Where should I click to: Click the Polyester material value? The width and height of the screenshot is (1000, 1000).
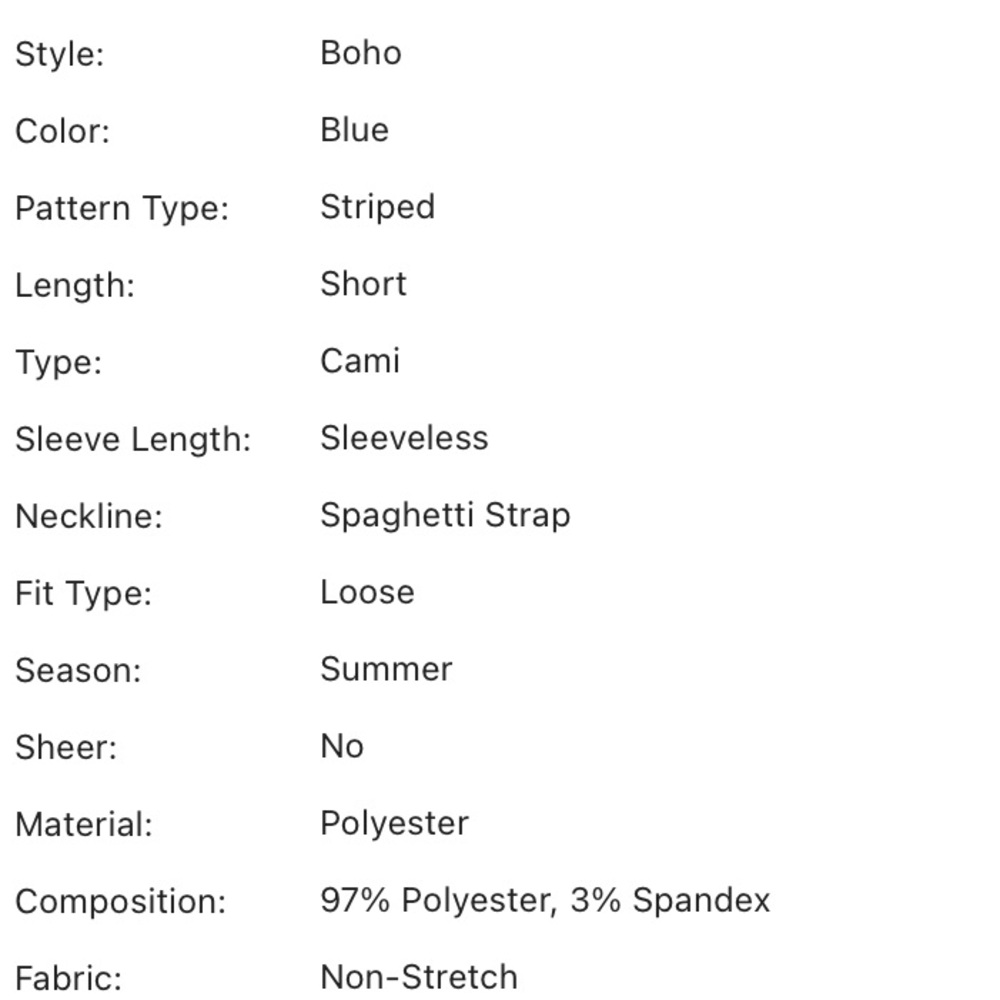point(394,824)
